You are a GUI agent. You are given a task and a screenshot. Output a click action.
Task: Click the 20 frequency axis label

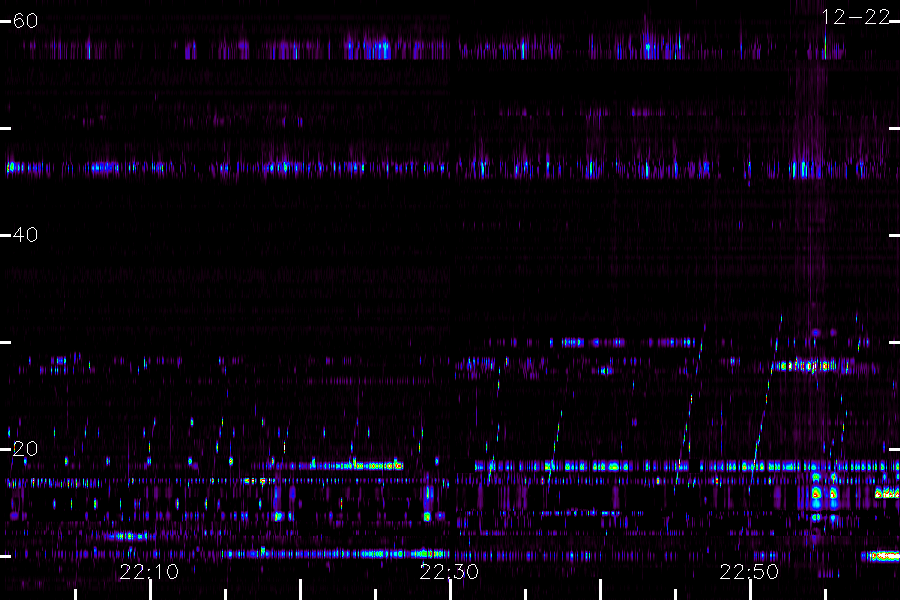coord(25,448)
